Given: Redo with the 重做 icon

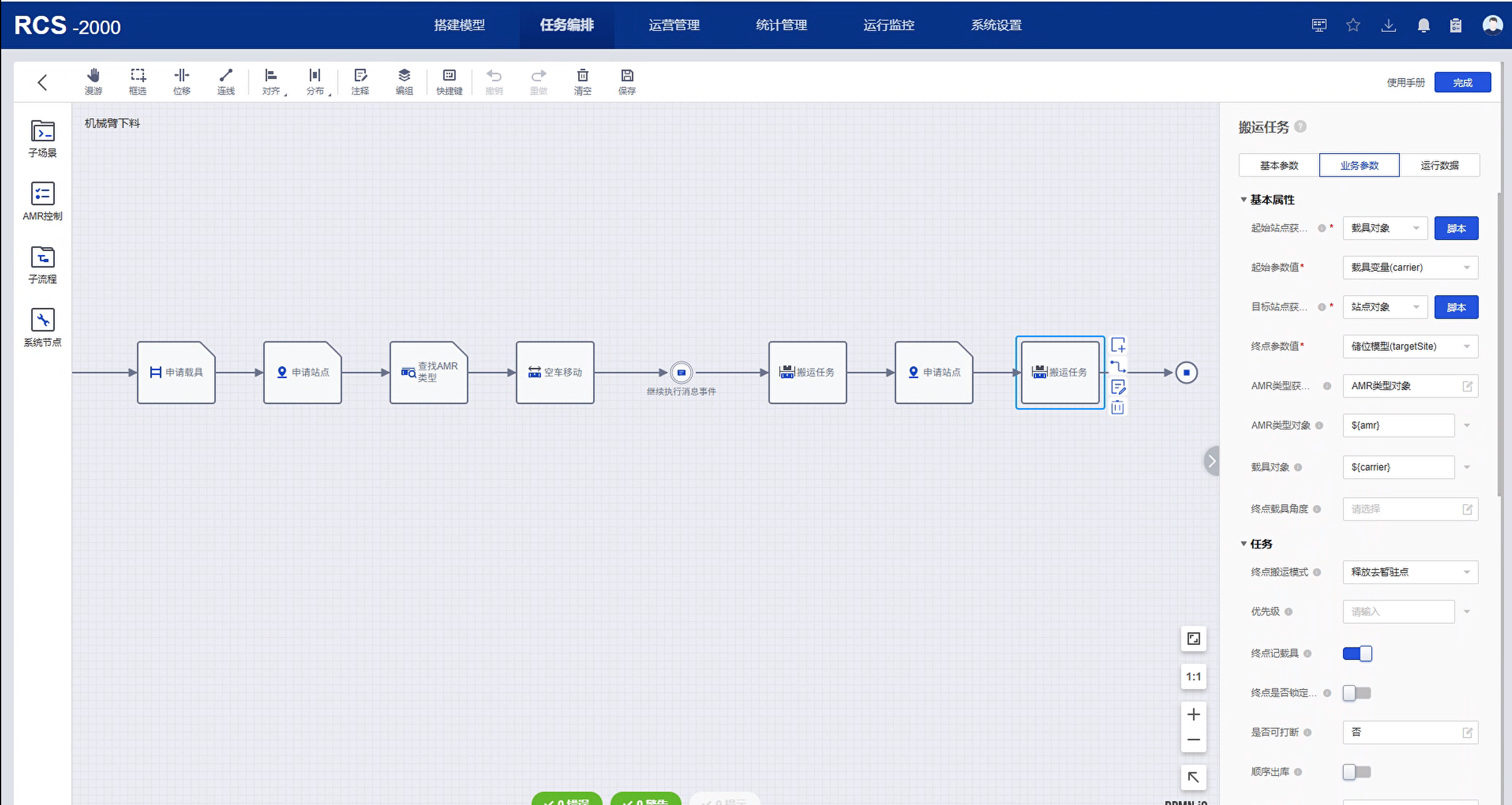Looking at the screenshot, I should pos(539,81).
